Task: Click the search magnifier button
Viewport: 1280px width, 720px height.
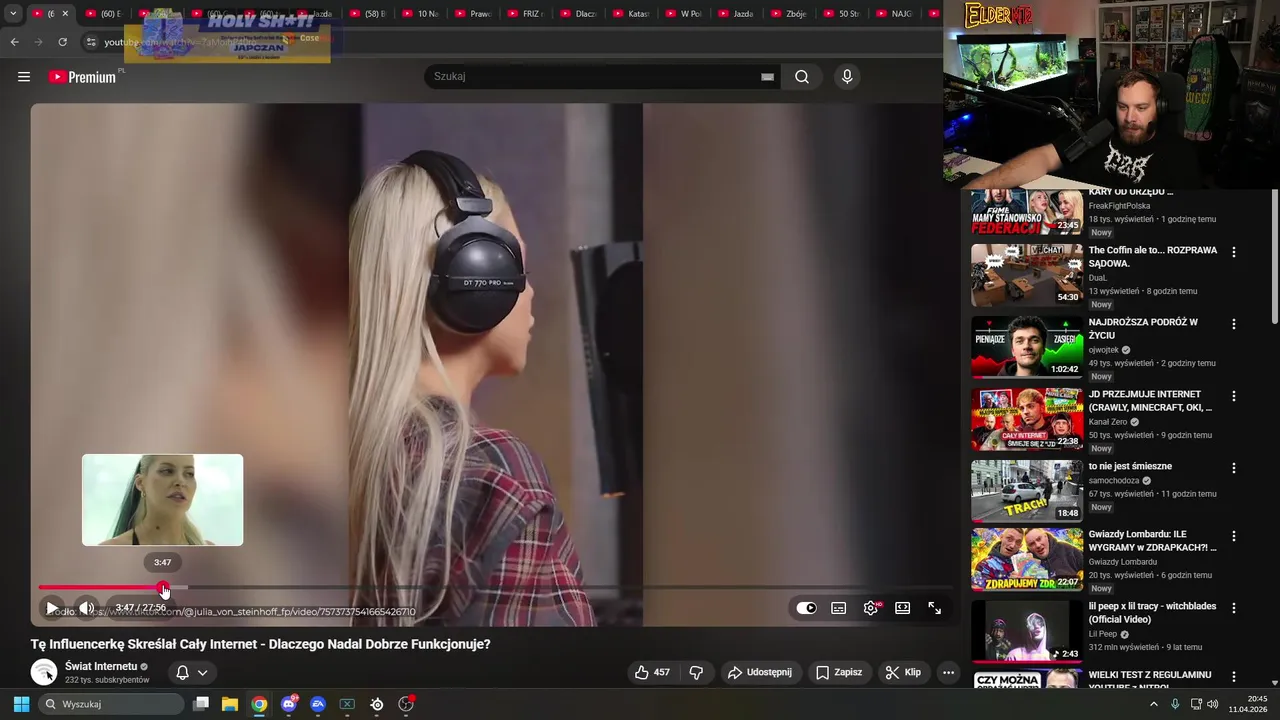Action: (802, 77)
